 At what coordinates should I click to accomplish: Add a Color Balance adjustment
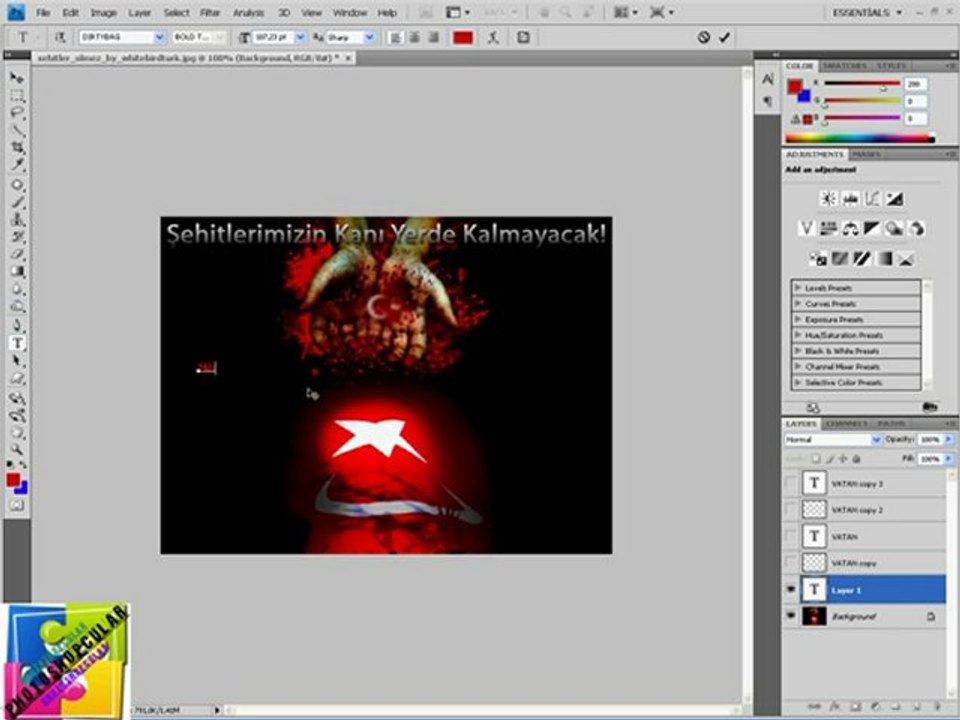[x=850, y=228]
